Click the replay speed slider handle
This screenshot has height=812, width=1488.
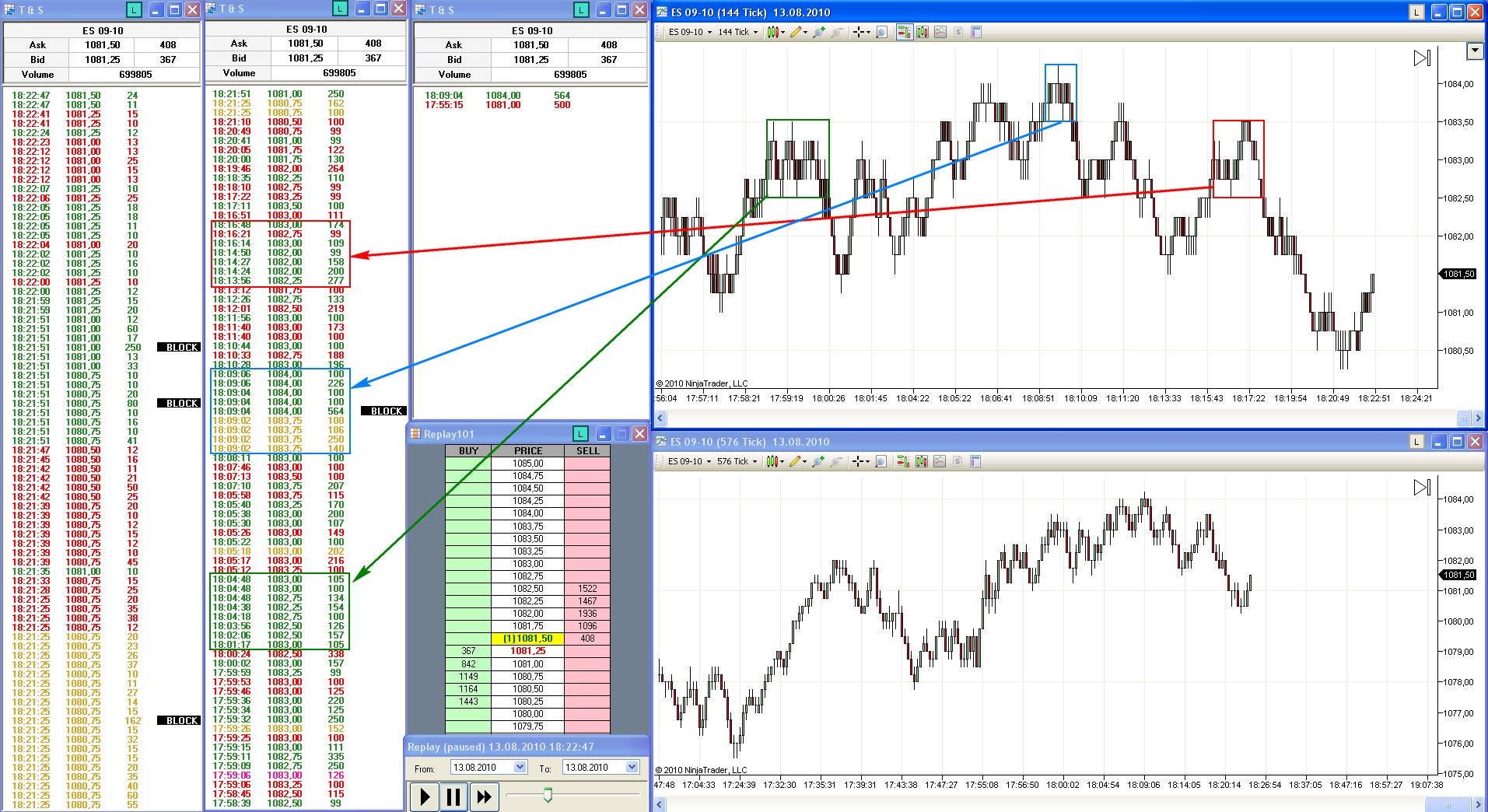[x=548, y=794]
